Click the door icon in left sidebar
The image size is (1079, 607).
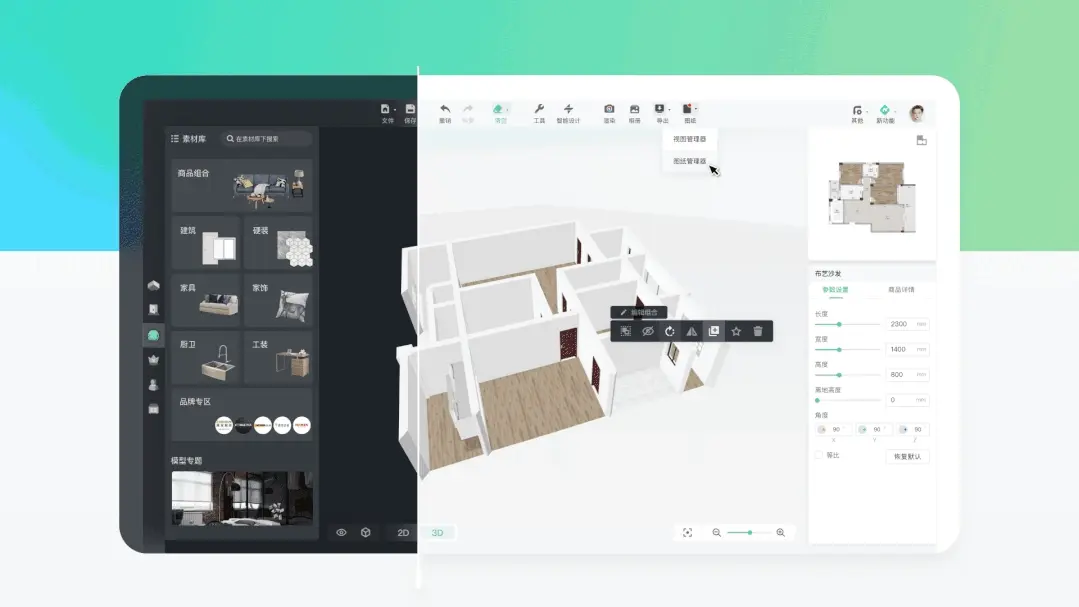click(153, 310)
